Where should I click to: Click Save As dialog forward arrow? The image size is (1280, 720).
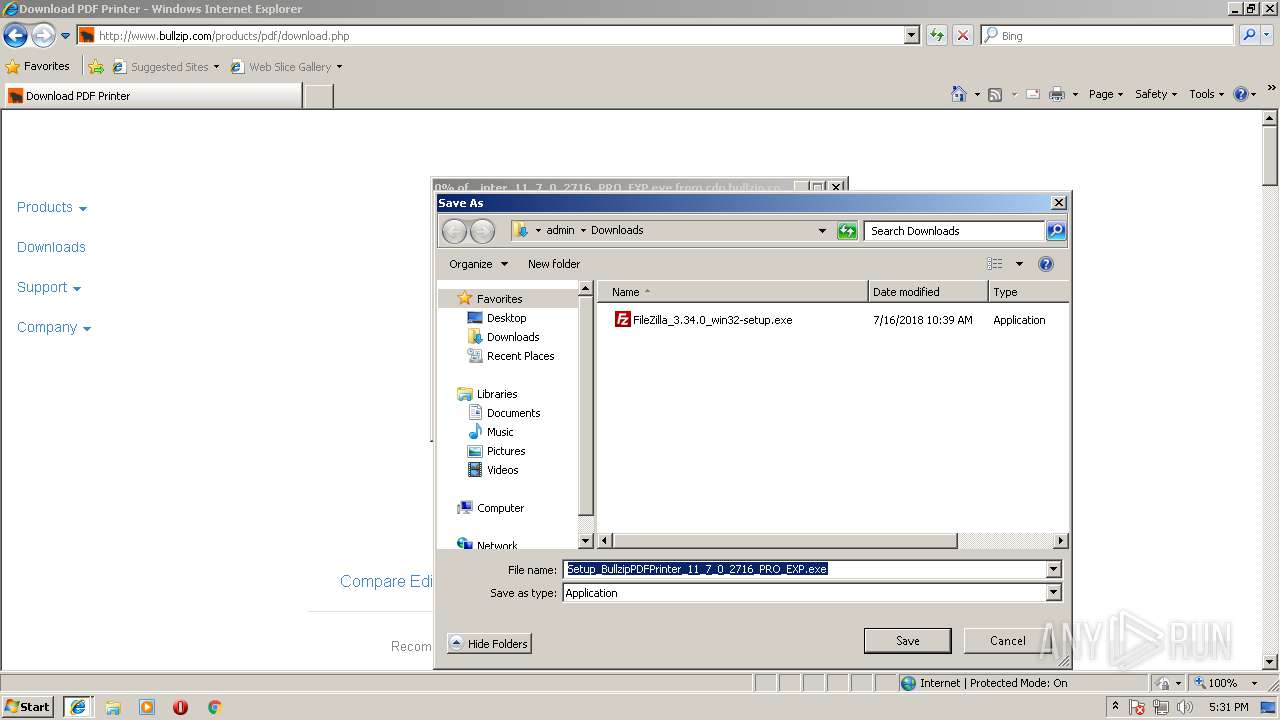click(x=482, y=231)
